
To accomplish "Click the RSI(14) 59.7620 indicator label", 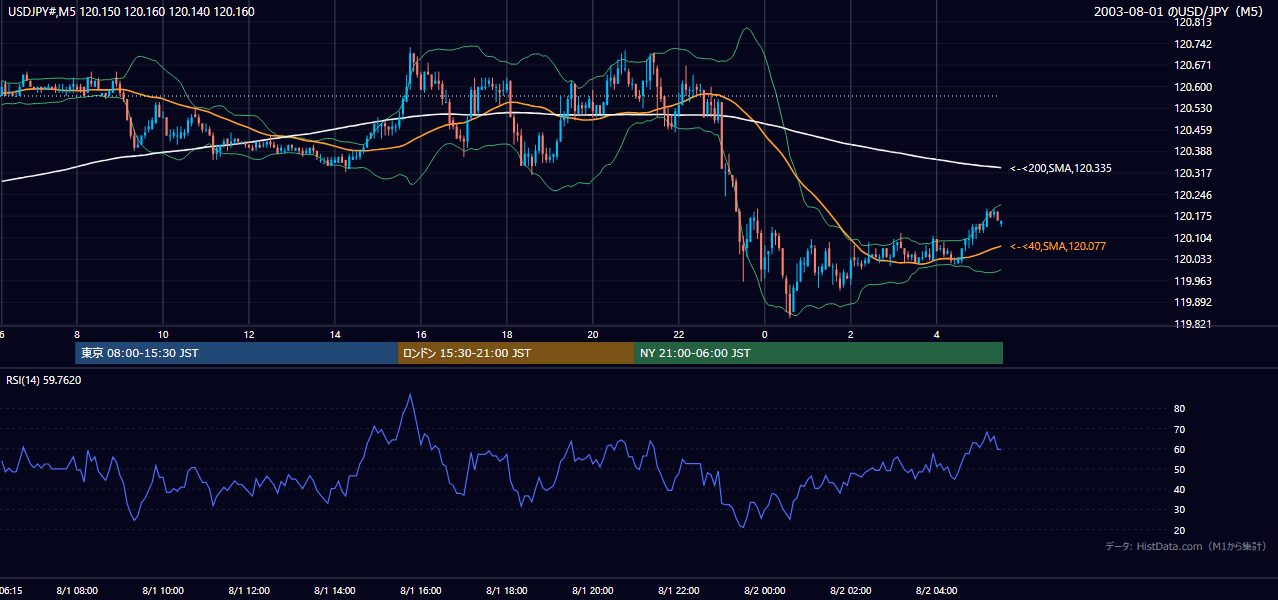I will (x=44, y=380).
